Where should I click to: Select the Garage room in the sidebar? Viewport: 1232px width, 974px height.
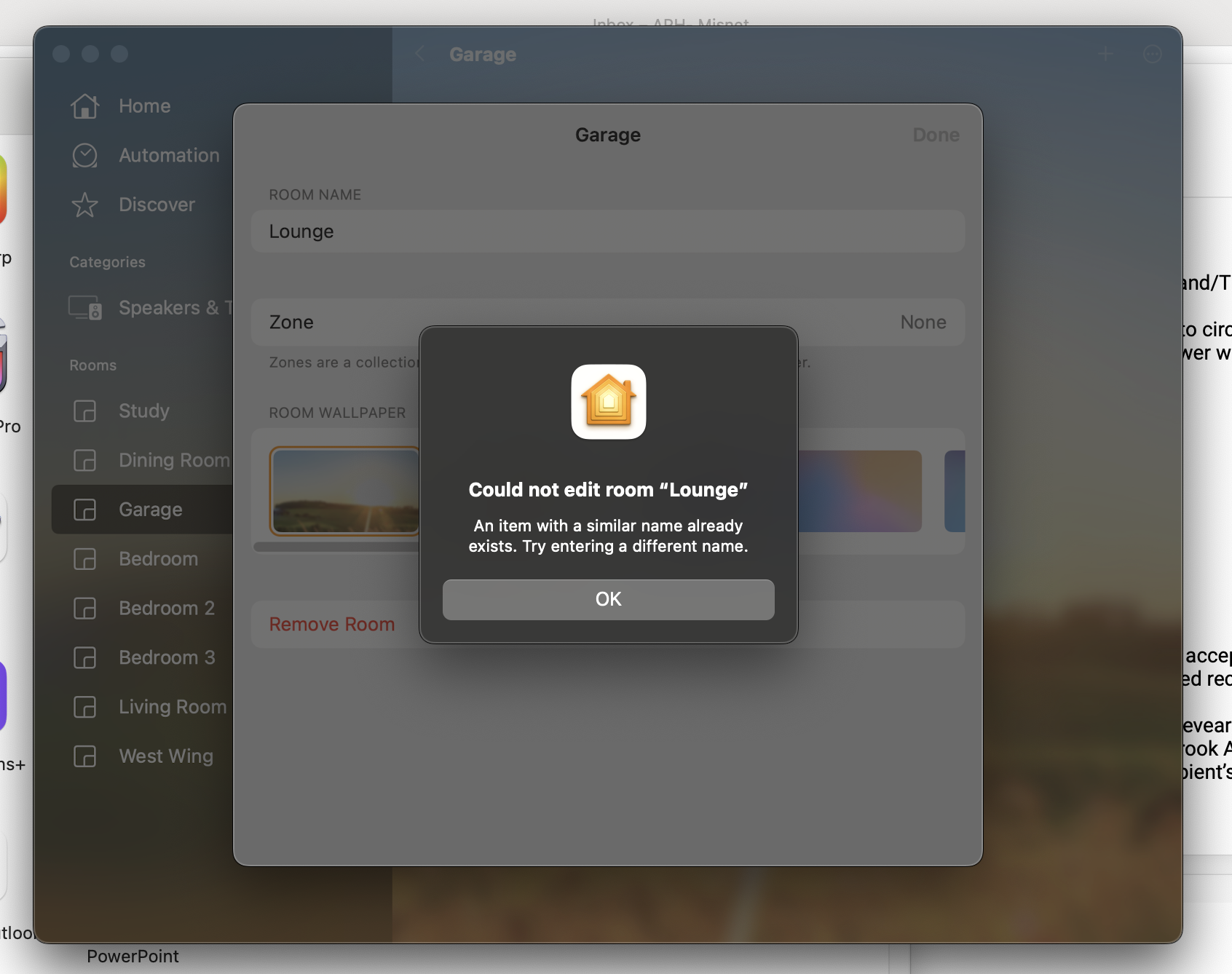pos(149,510)
